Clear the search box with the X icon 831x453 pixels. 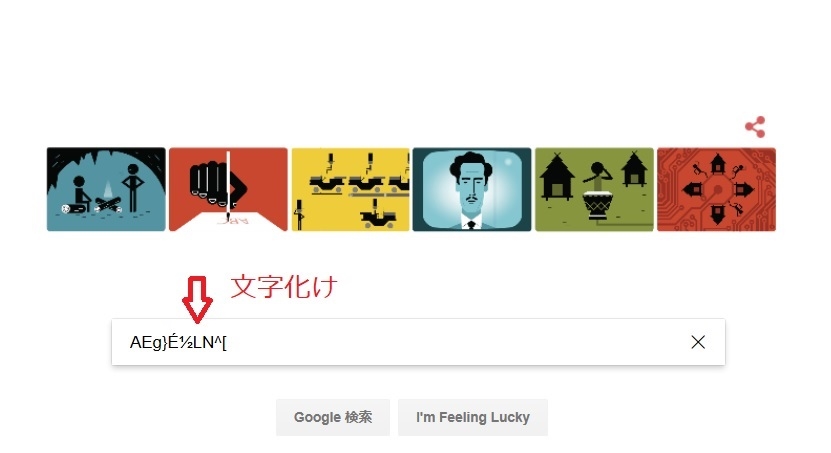698,342
